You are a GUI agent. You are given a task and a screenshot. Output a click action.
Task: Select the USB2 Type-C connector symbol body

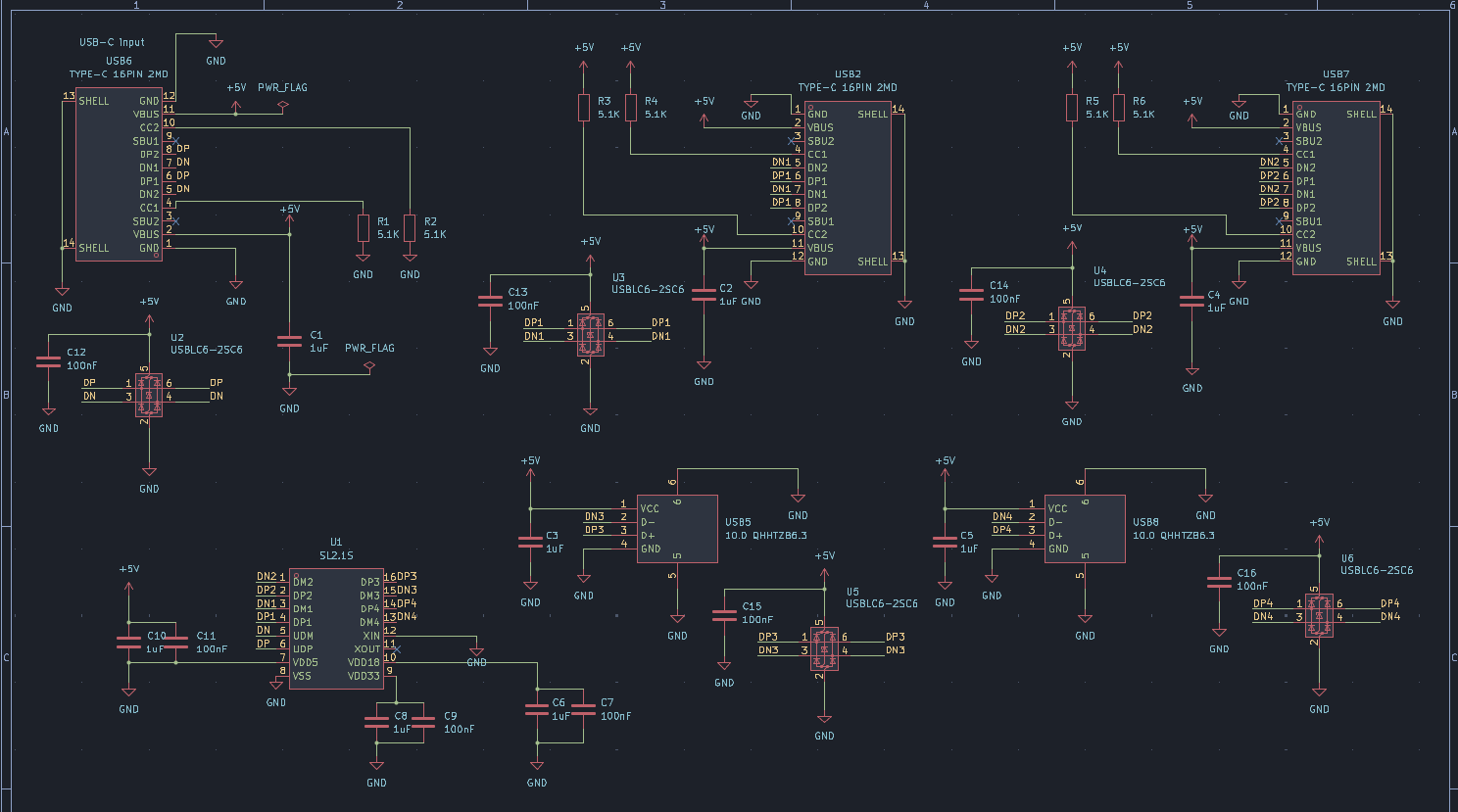[848, 188]
